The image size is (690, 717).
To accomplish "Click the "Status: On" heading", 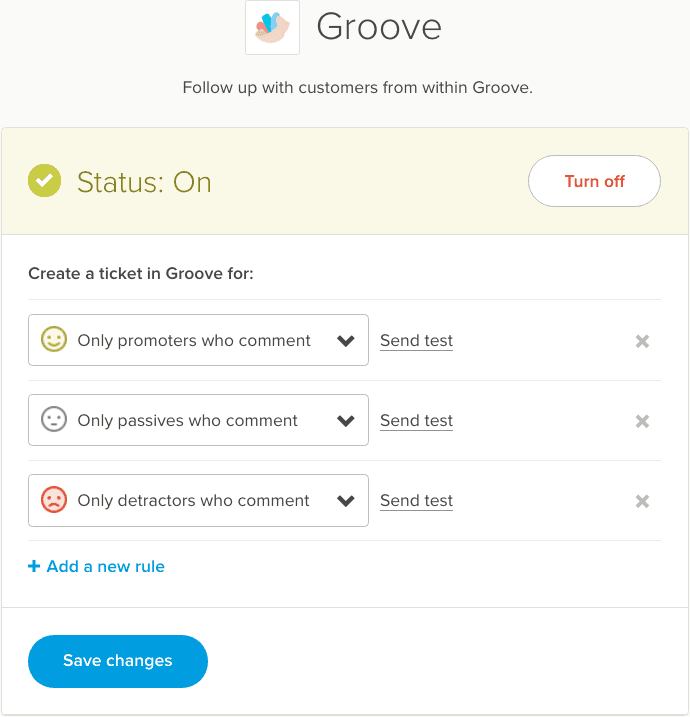I will tap(144, 182).
